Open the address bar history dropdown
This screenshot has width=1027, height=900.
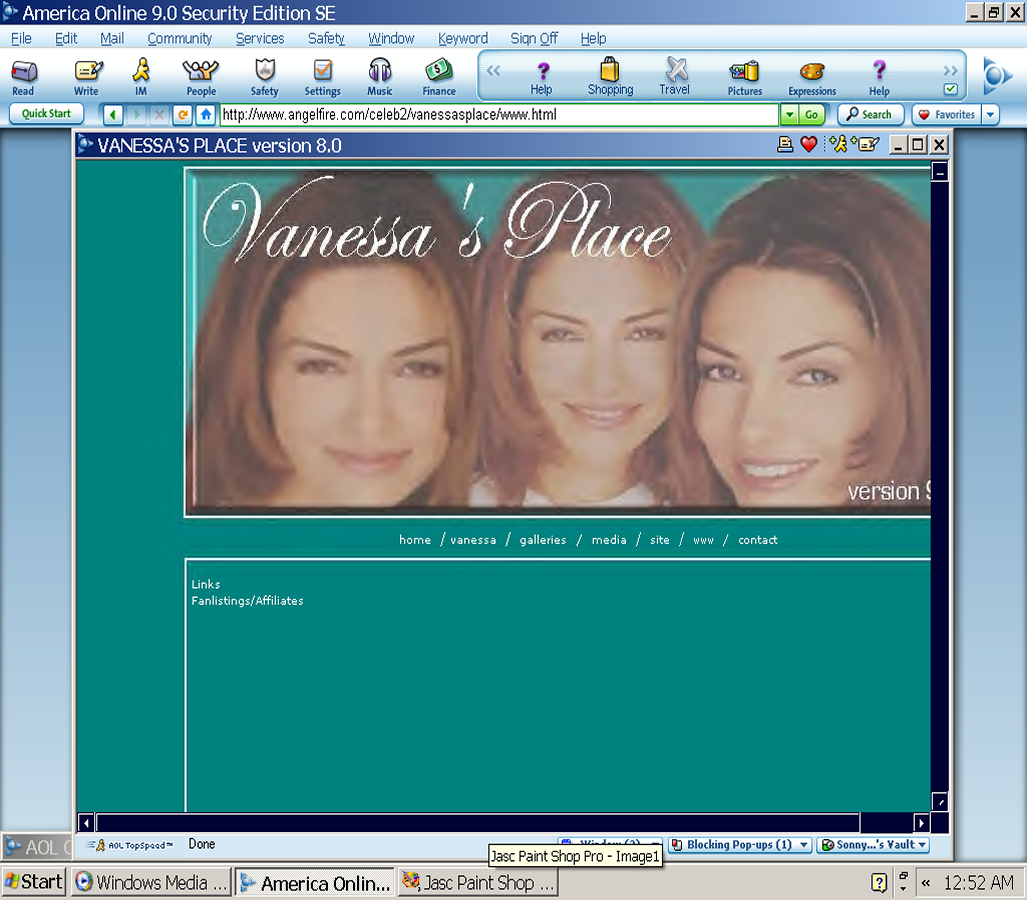click(789, 115)
